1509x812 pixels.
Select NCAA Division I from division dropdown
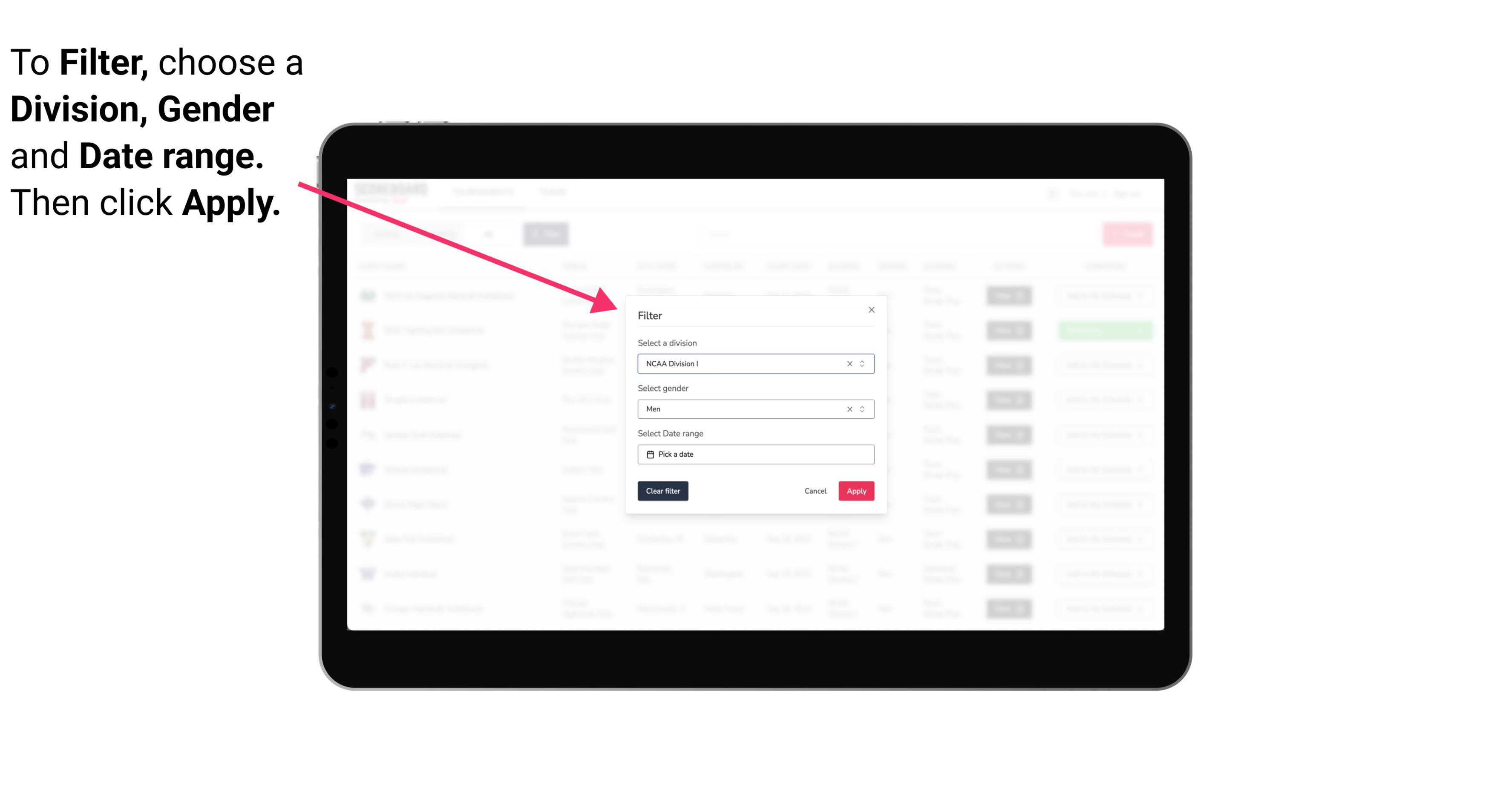coord(755,363)
